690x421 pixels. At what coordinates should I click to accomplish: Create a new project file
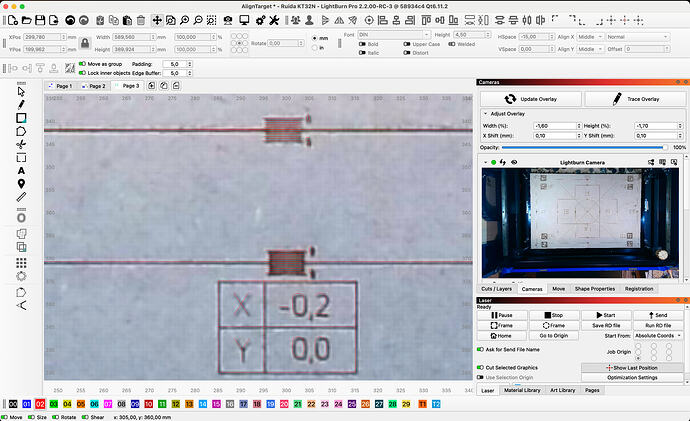click(13, 20)
